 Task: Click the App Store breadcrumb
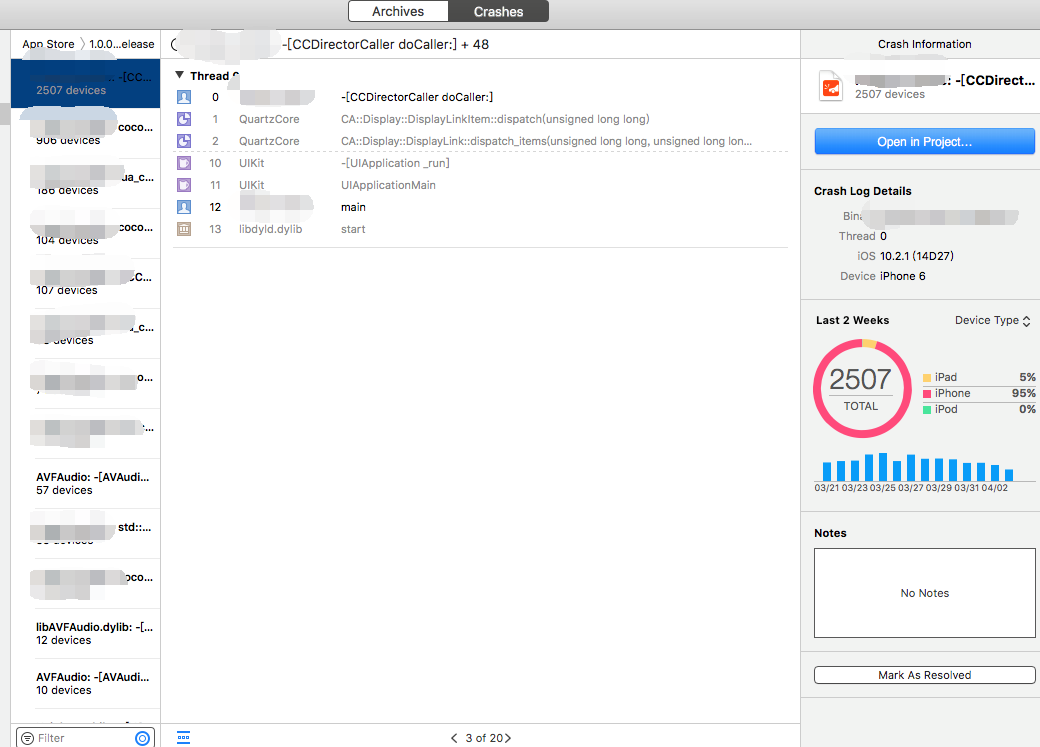[48, 44]
